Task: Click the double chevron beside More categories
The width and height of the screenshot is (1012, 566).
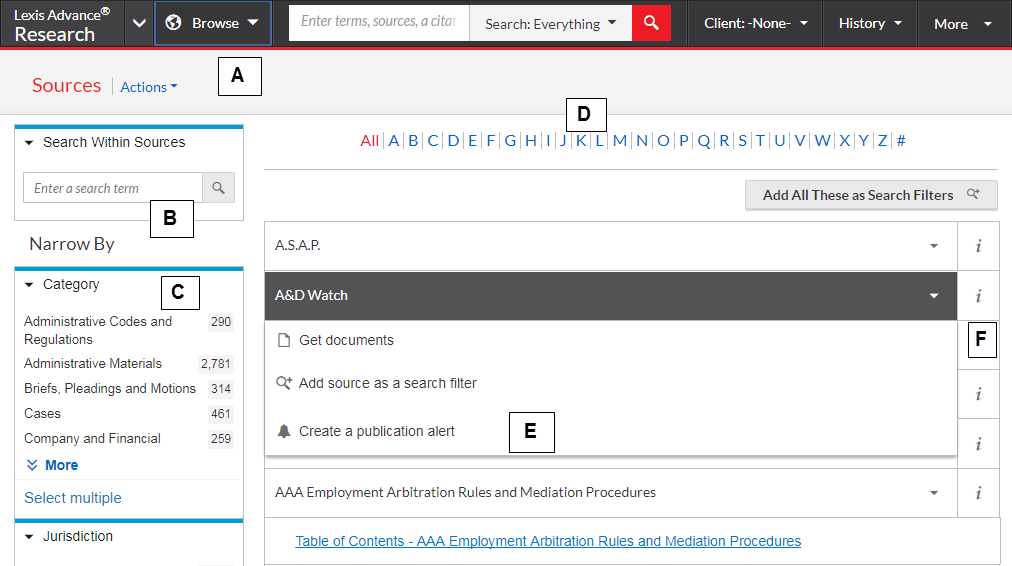Action: 32,465
